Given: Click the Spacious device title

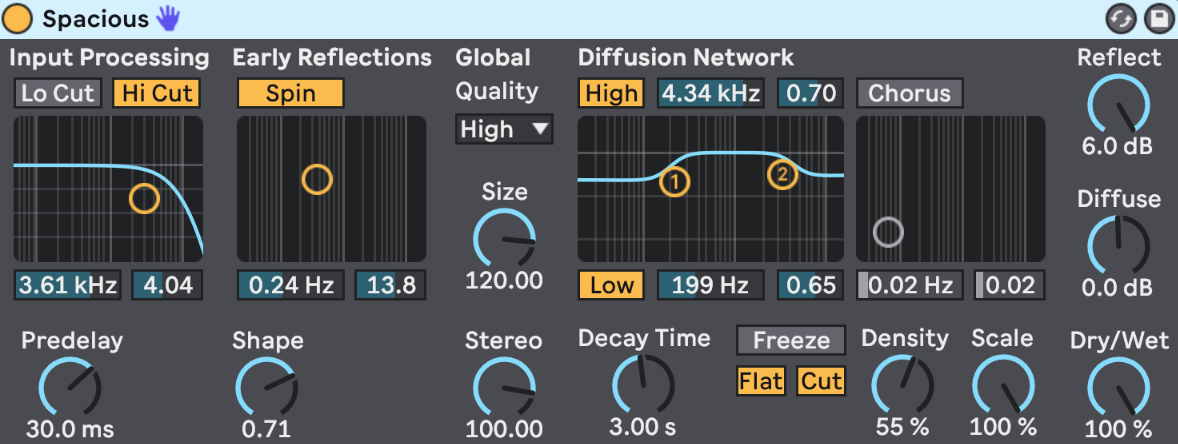Looking at the screenshot, I should (95, 19).
